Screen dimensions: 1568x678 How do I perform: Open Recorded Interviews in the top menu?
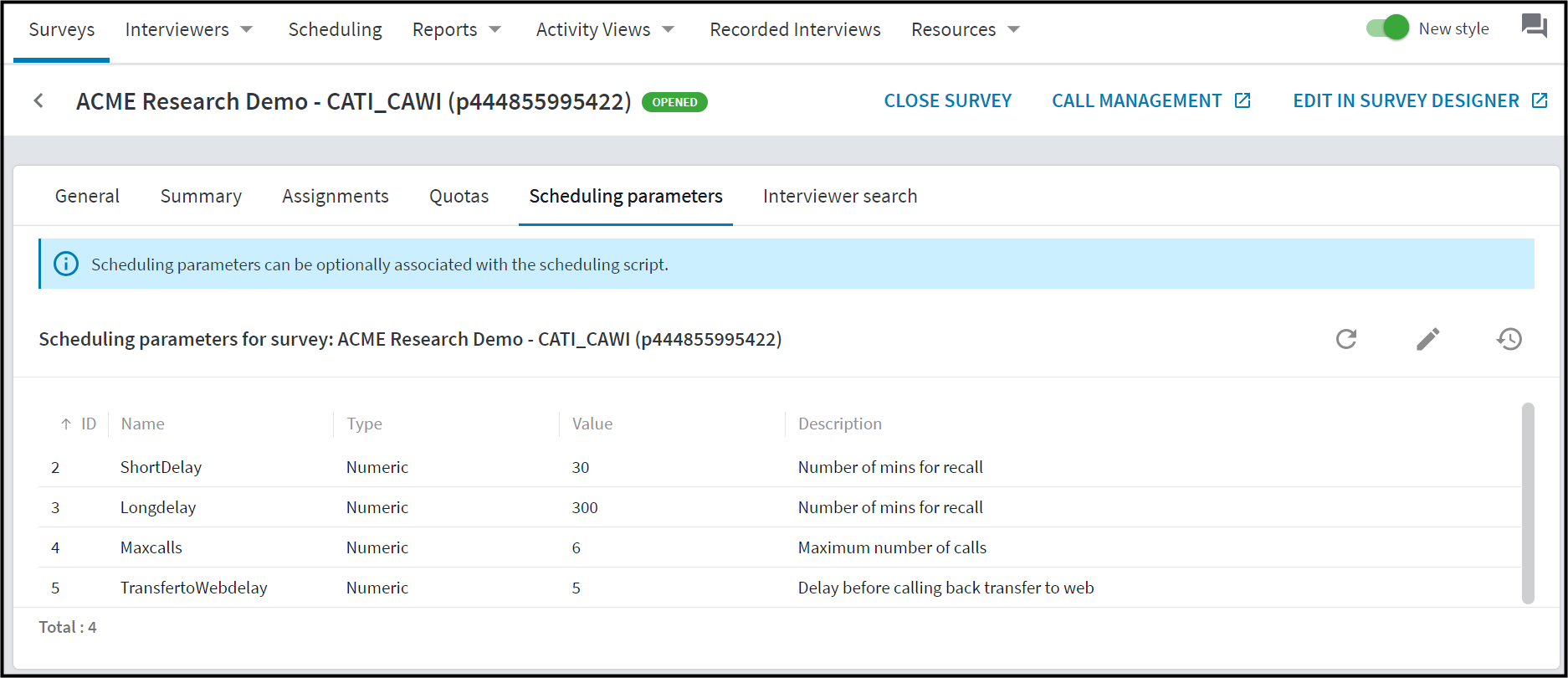[x=795, y=29]
